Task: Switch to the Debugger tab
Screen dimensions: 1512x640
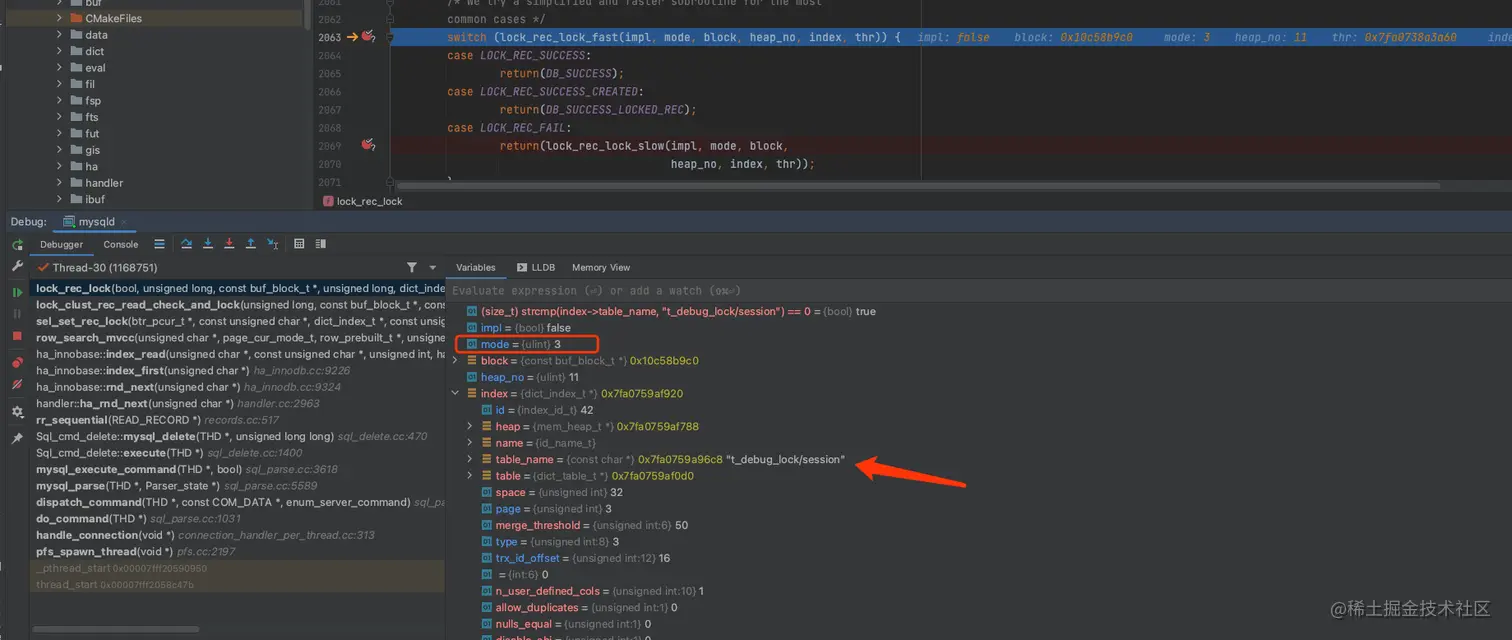Action: pos(61,244)
